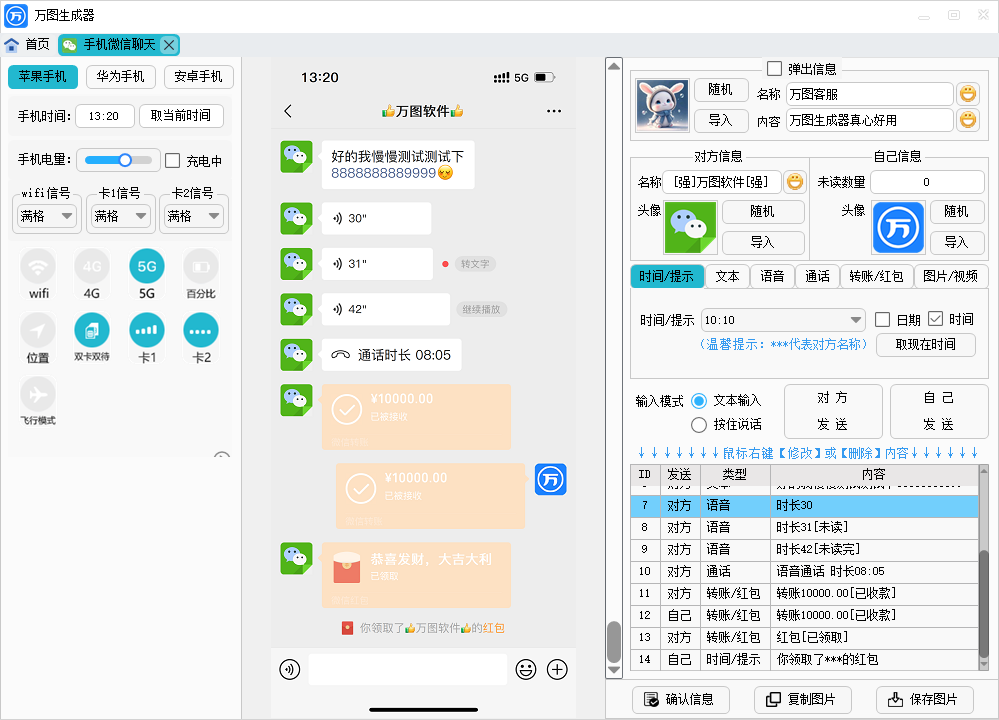This screenshot has height=720, width=999.
Task: Open emoji picker for 弹出信息 内容 field
Action: (968, 120)
